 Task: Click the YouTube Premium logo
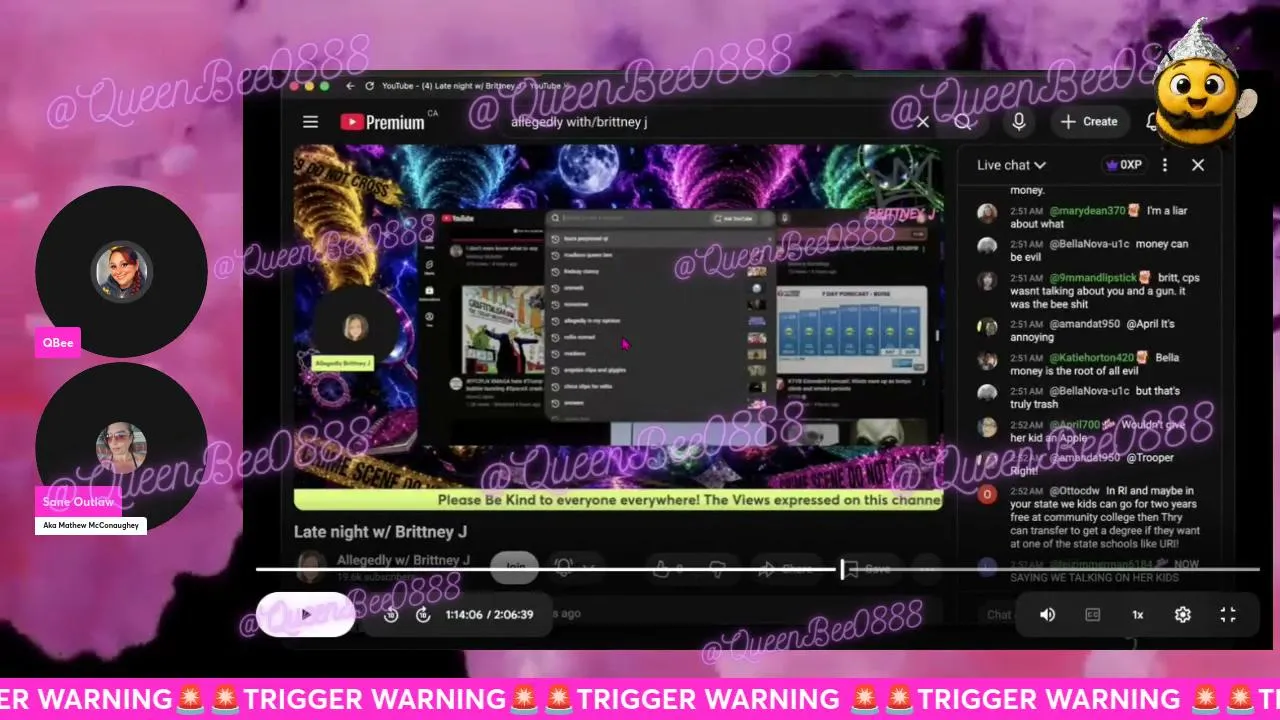pos(383,122)
